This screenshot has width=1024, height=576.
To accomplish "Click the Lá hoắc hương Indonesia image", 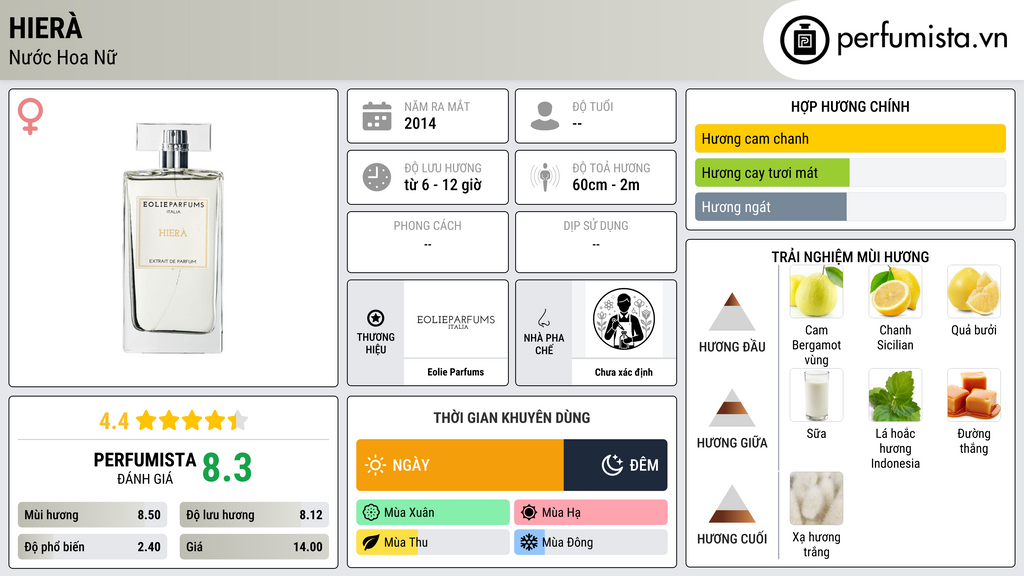I will coord(895,395).
